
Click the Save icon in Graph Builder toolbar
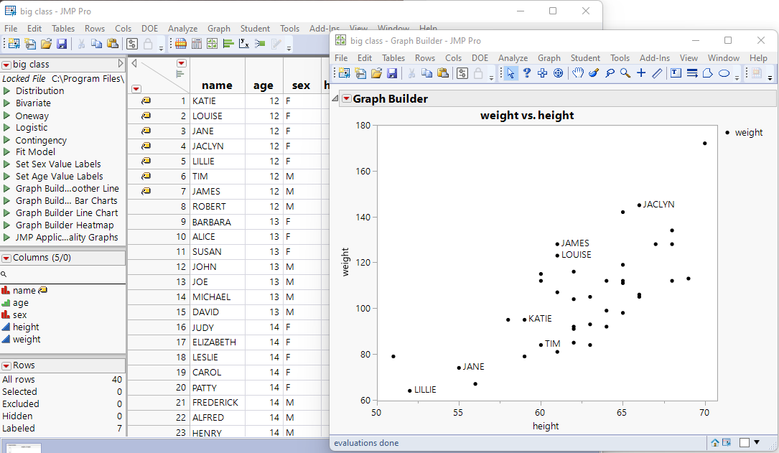[392, 73]
